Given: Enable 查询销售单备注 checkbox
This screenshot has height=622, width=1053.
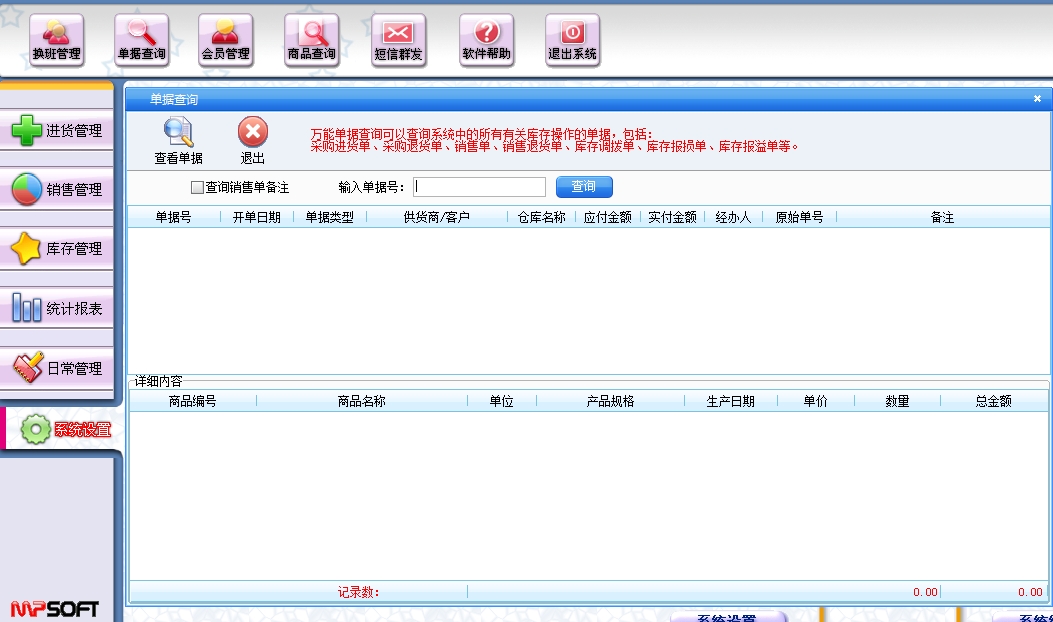Looking at the screenshot, I should 197,187.
